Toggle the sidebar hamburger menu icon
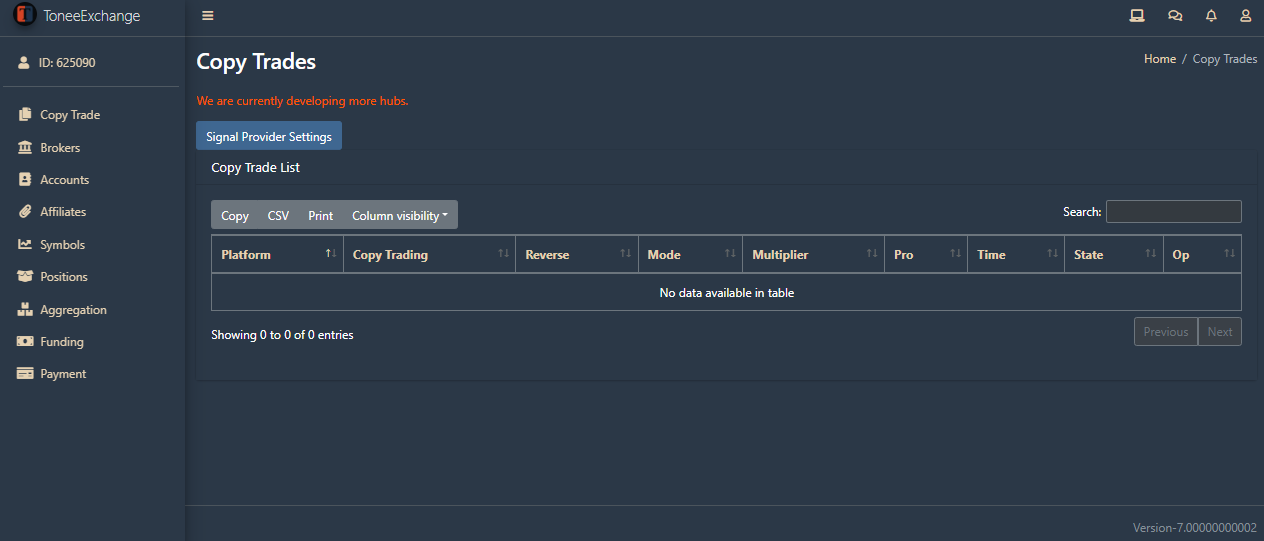The image size is (1264, 541). coord(207,16)
